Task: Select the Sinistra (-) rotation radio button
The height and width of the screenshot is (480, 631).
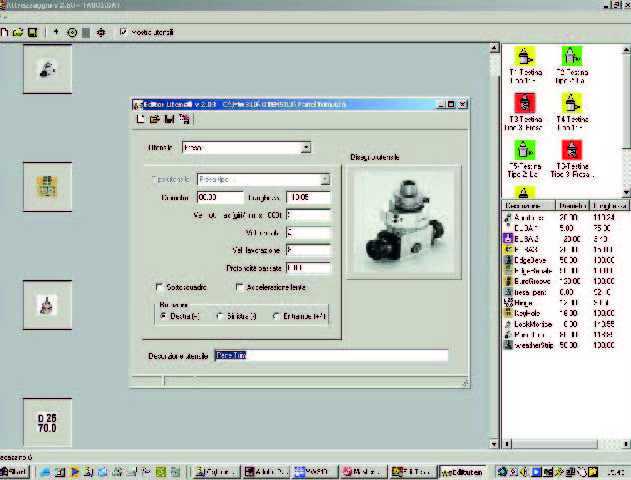Action: point(219,316)
